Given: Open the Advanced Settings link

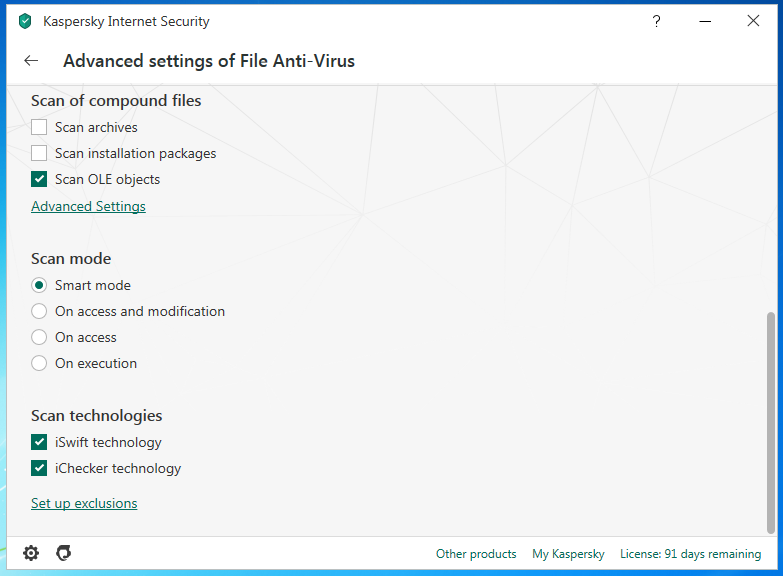Looking at the screenshot, I should tap(88, 206).
